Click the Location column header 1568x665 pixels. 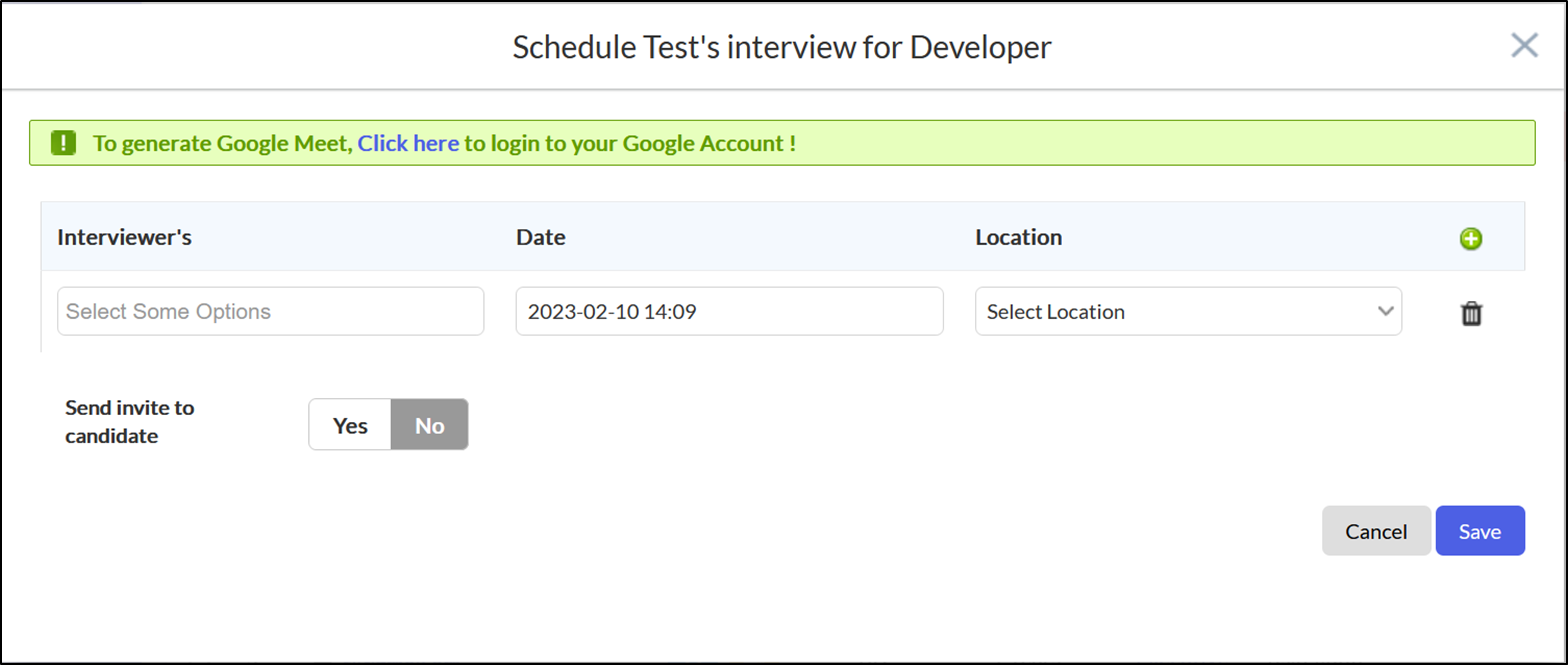[x=1018, y=237]
